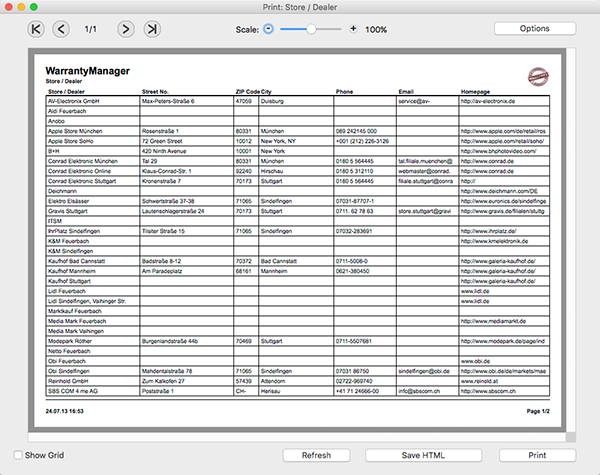The height and width of the screenshot is (475, 600).
Task: Enable the Show Grid checkbox
Action: [x=18, y=455]
